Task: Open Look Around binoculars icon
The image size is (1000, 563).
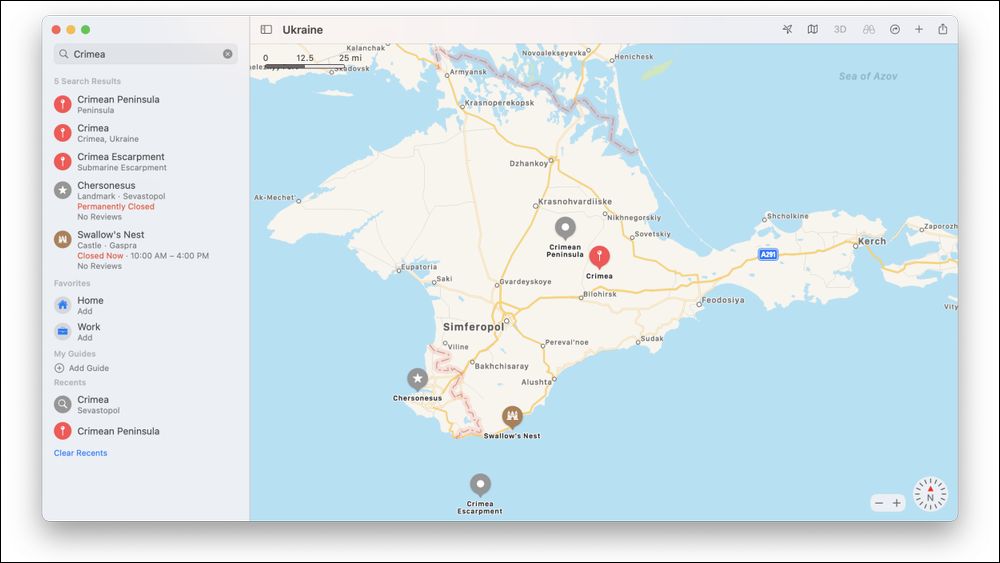Action: pyautogui.click(x=869, y=29)
